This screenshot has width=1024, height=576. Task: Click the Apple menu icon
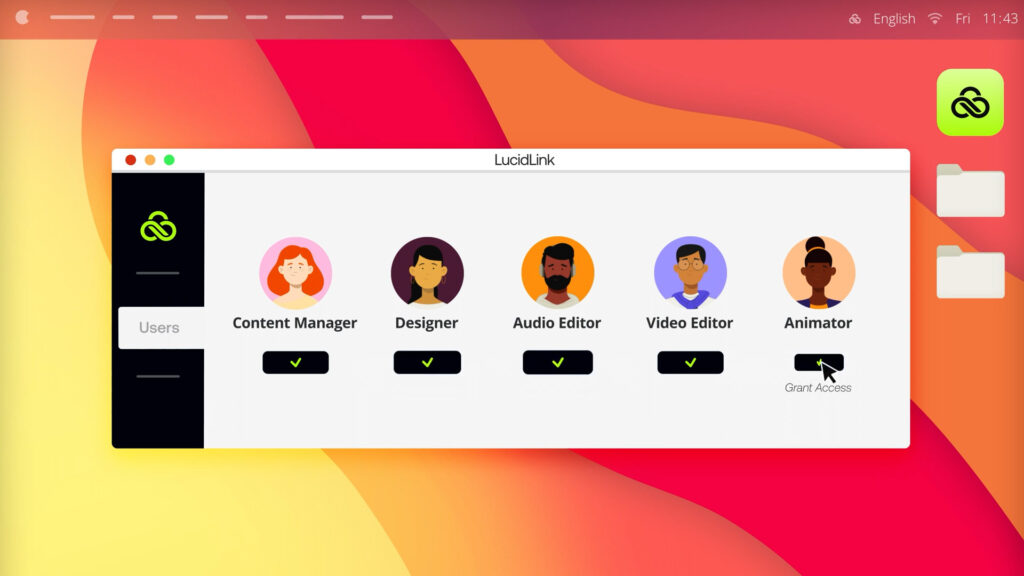22,17
